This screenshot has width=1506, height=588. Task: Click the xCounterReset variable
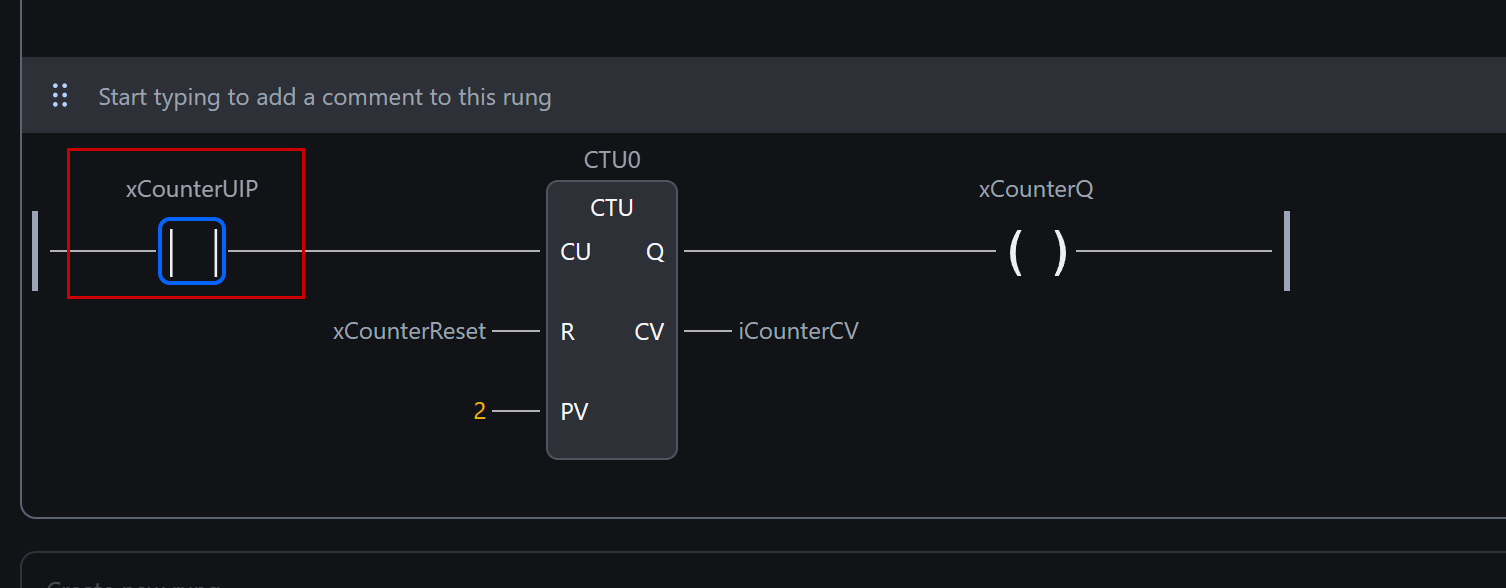pyautogui.click(x=409, y=331)
